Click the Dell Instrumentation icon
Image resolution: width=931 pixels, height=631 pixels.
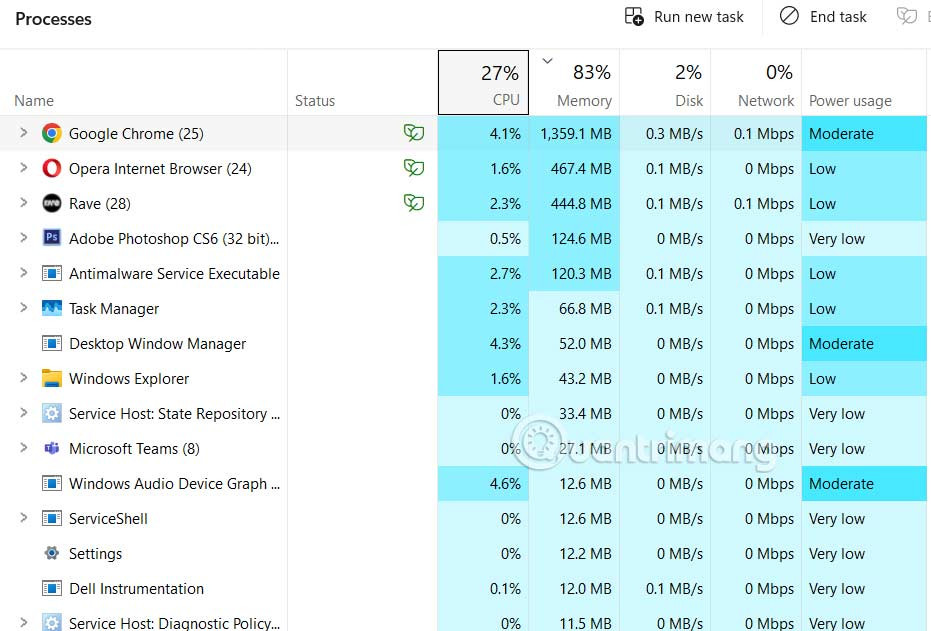[51, 588]
